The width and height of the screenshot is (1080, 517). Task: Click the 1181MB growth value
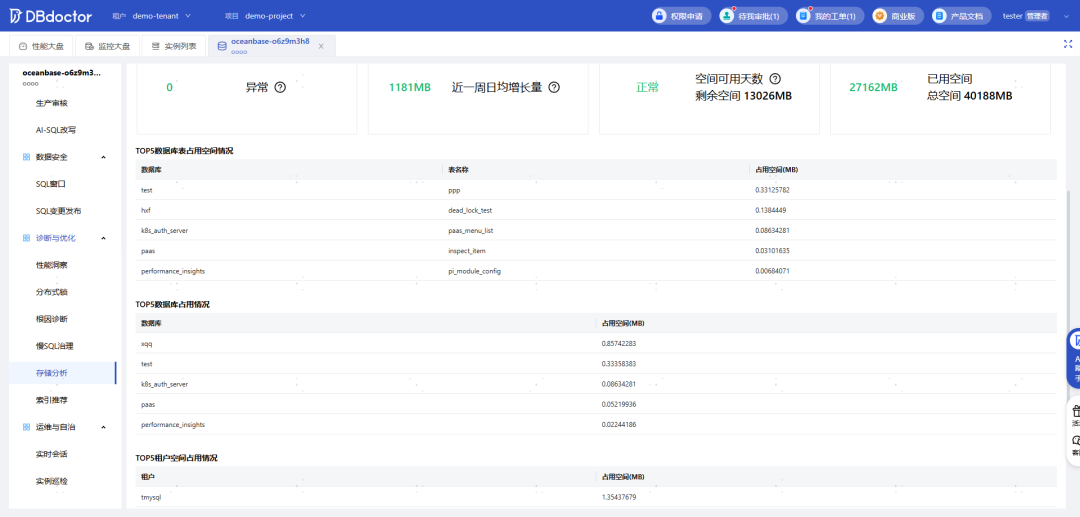410,87
